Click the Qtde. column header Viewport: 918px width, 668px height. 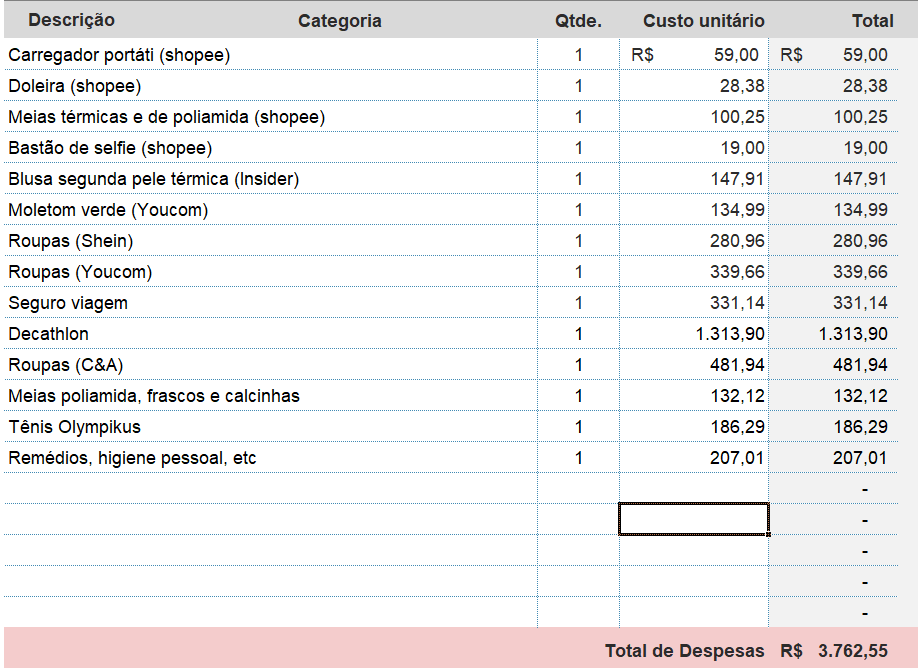pos(578,21)
